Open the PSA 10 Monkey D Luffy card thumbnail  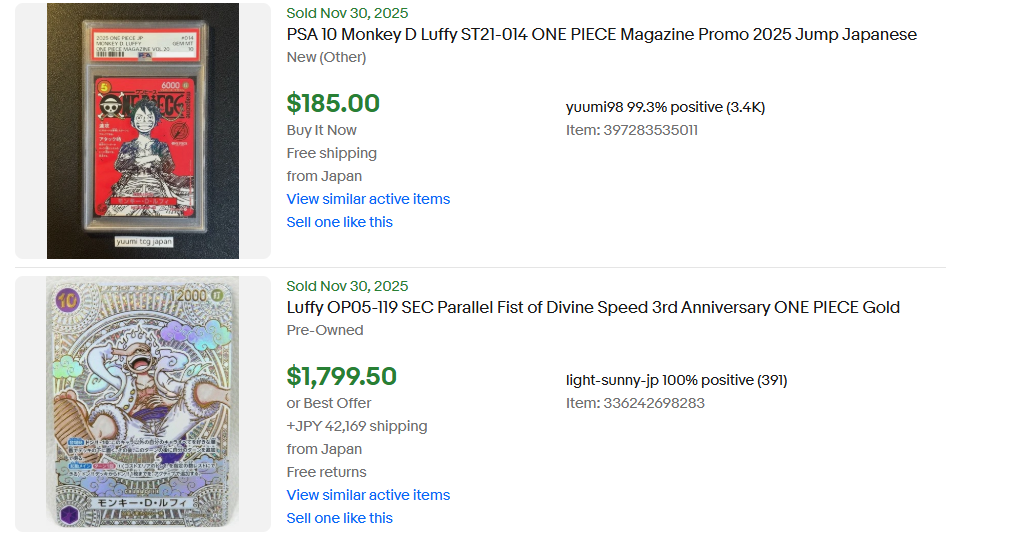click(142, 131)
